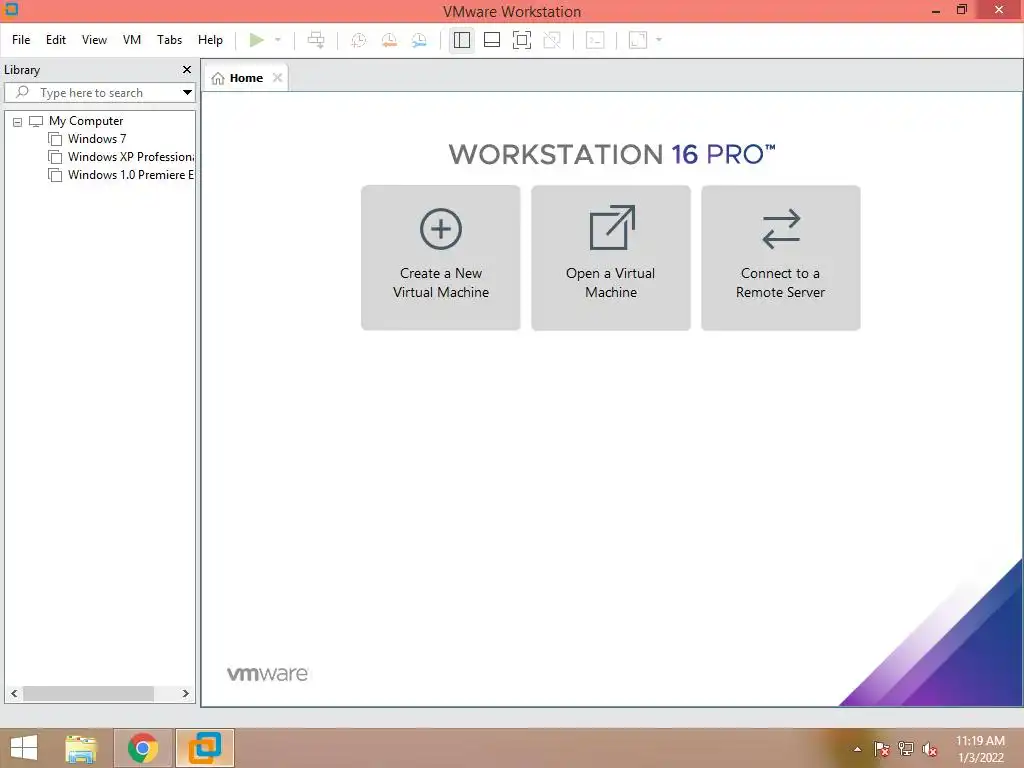
Task: Close the Library panel
Action: pos(187,69)
